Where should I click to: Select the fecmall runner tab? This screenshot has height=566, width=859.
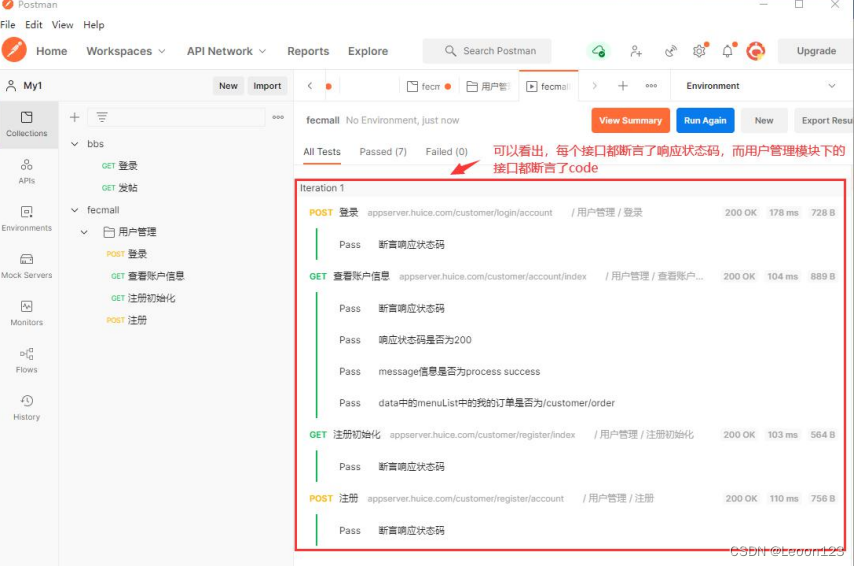[x=548, y=87]
